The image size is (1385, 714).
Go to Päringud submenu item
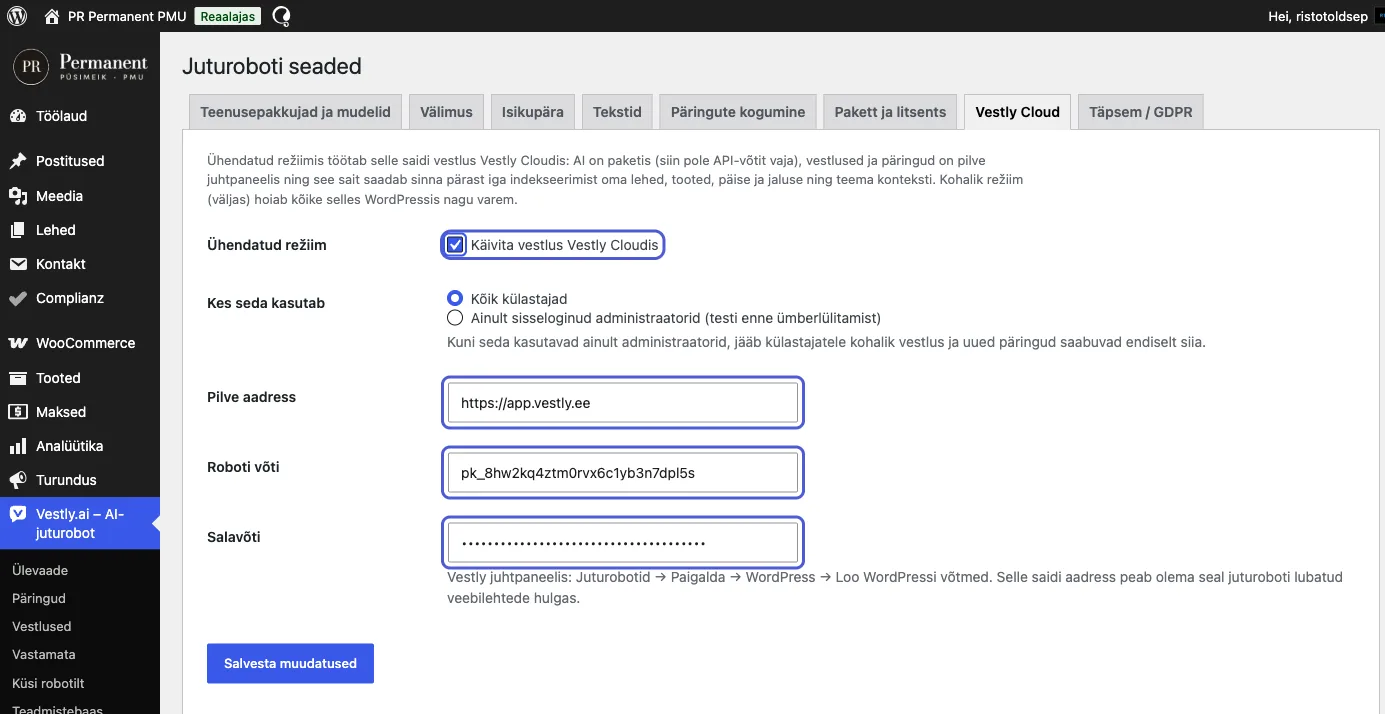coord(39,598)
